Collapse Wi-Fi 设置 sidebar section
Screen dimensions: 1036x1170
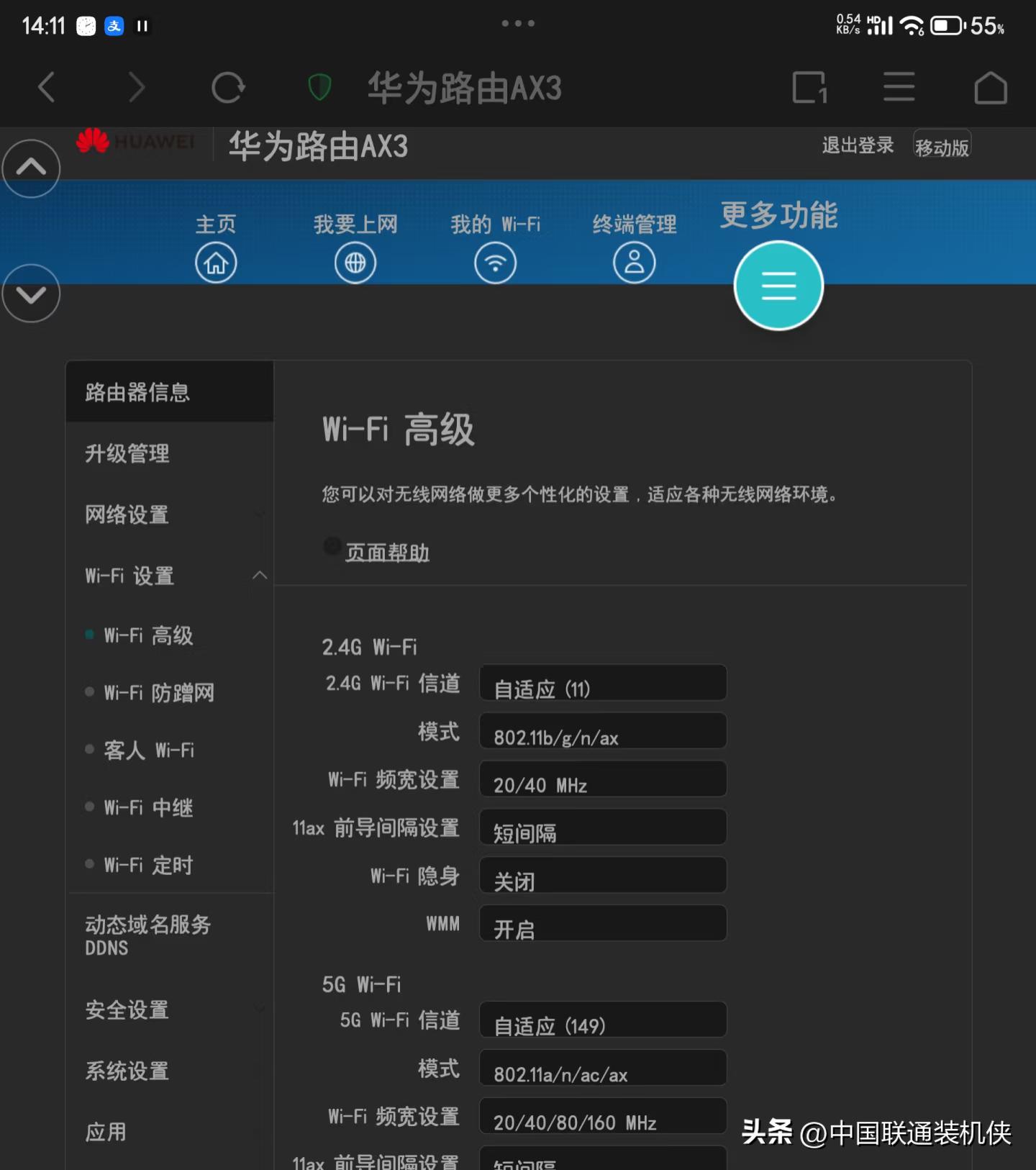point(170,576)
